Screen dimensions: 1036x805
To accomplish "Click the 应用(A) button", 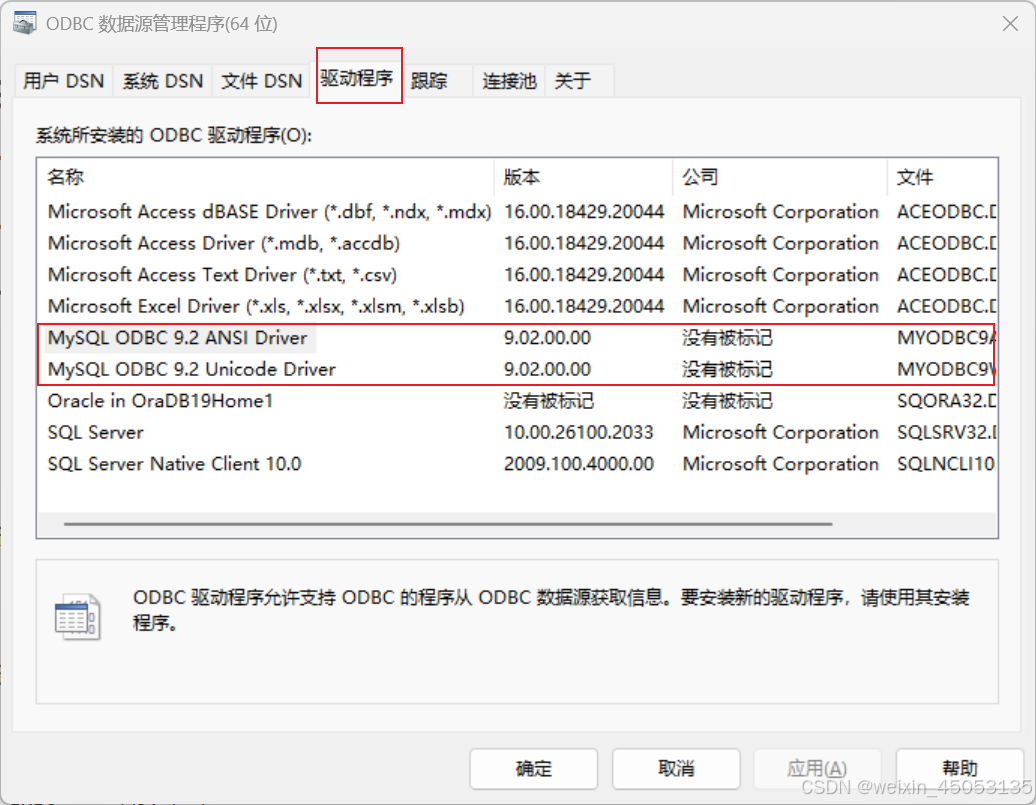I will click(817, 769).
